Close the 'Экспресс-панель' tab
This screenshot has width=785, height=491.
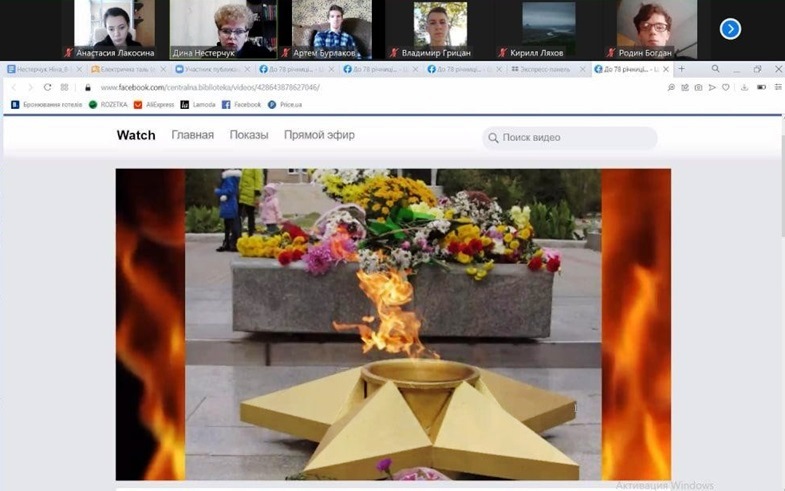click(582, 70)
